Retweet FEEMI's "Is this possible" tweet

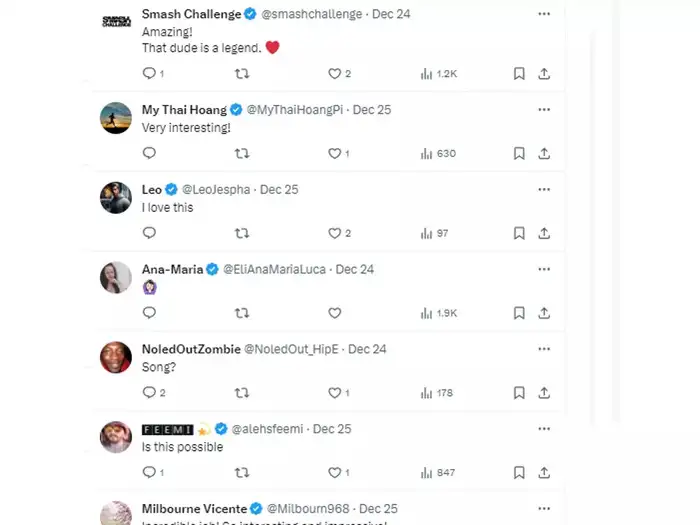coord(241,473)
